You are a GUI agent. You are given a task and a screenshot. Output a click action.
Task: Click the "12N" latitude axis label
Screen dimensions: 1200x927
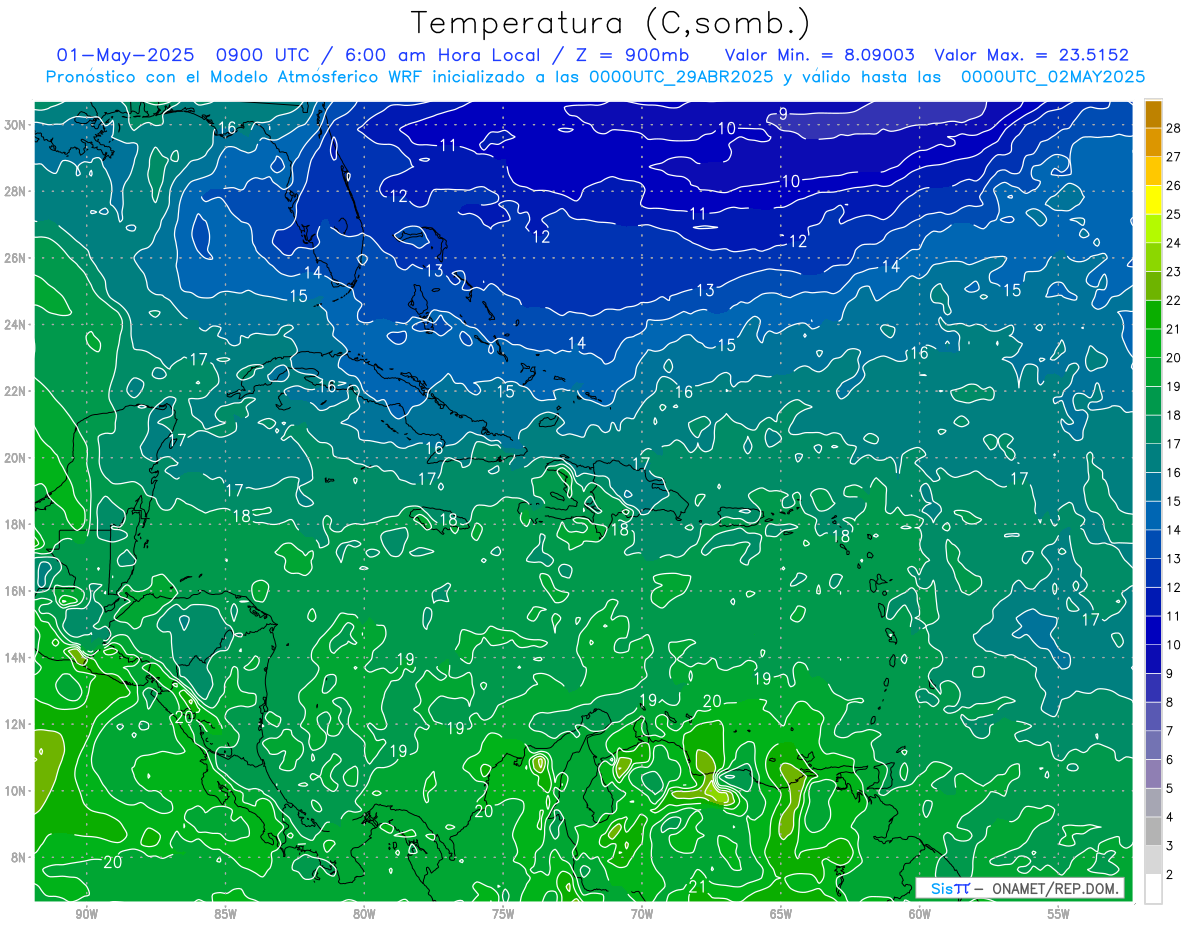tap(17, 724)
